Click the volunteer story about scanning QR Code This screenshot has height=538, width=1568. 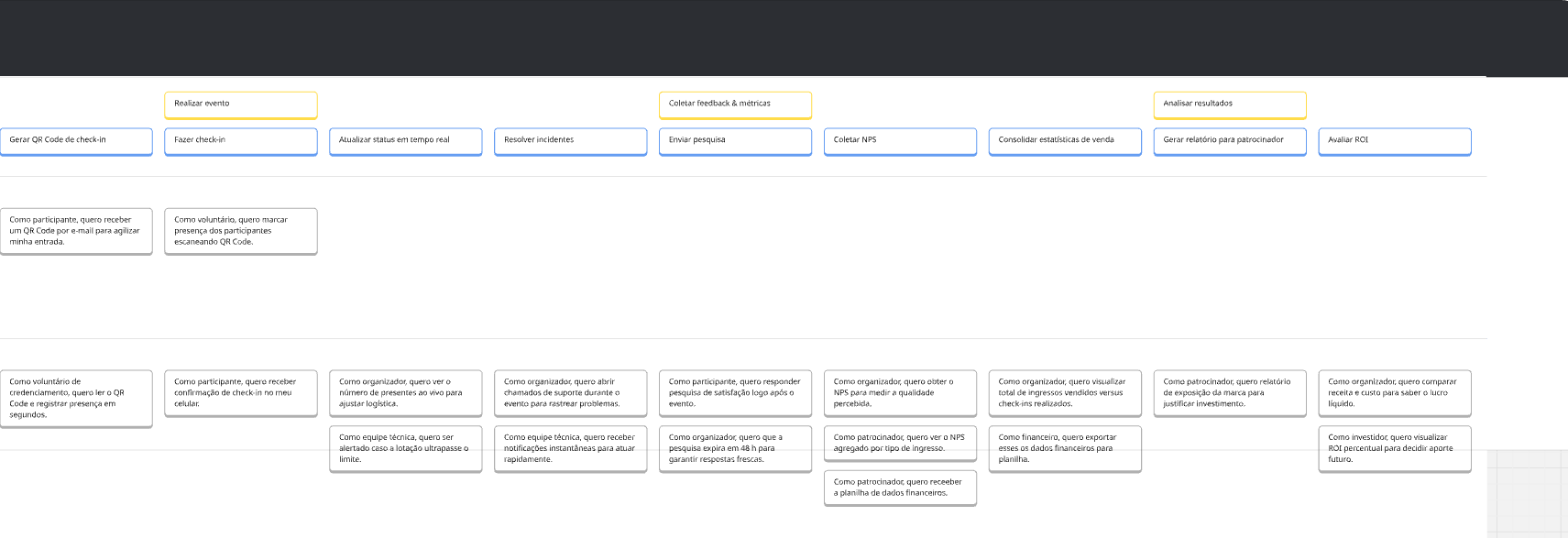tap(240, 231)
